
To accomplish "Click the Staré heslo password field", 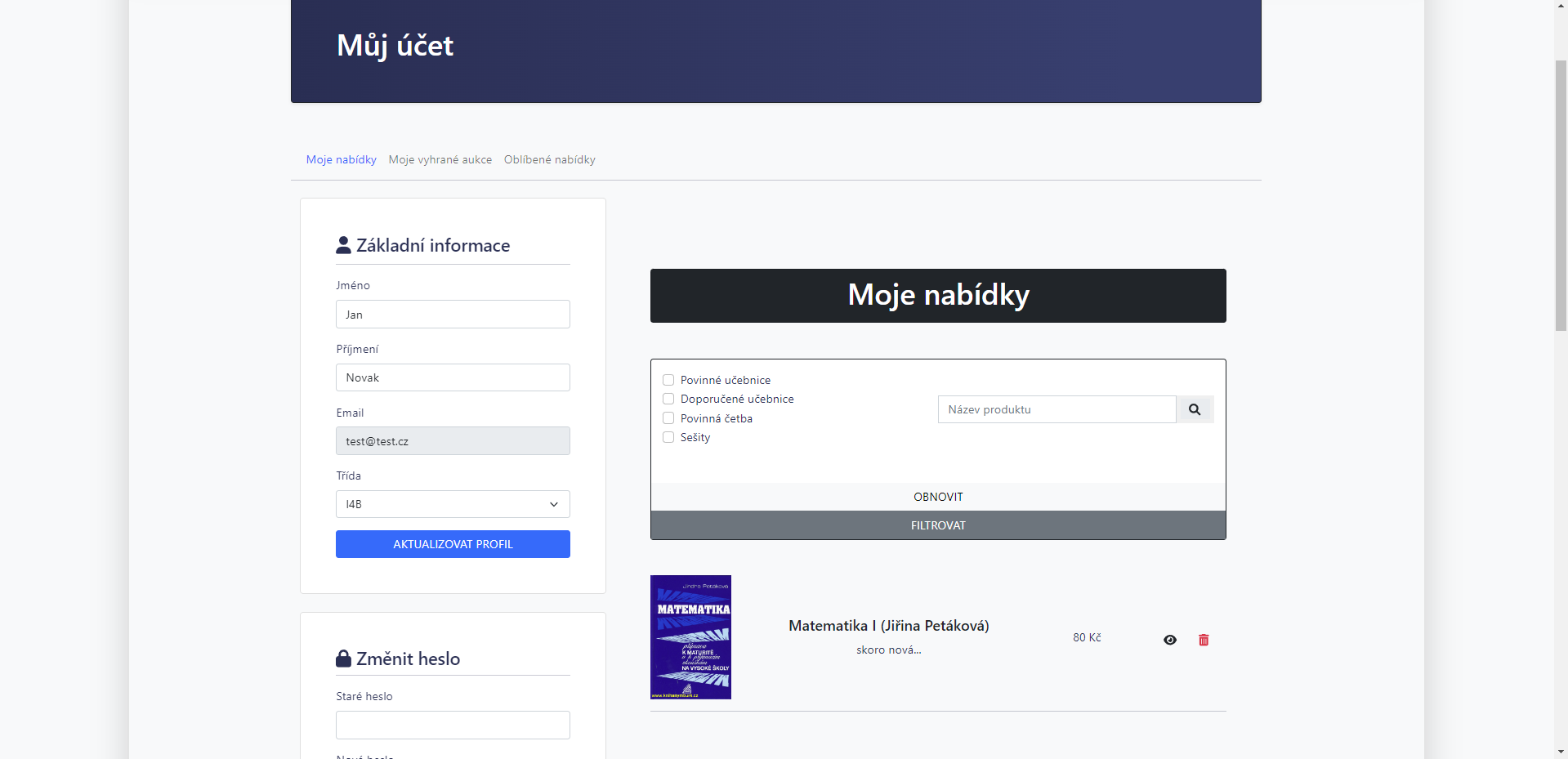I will coord(452,725).
